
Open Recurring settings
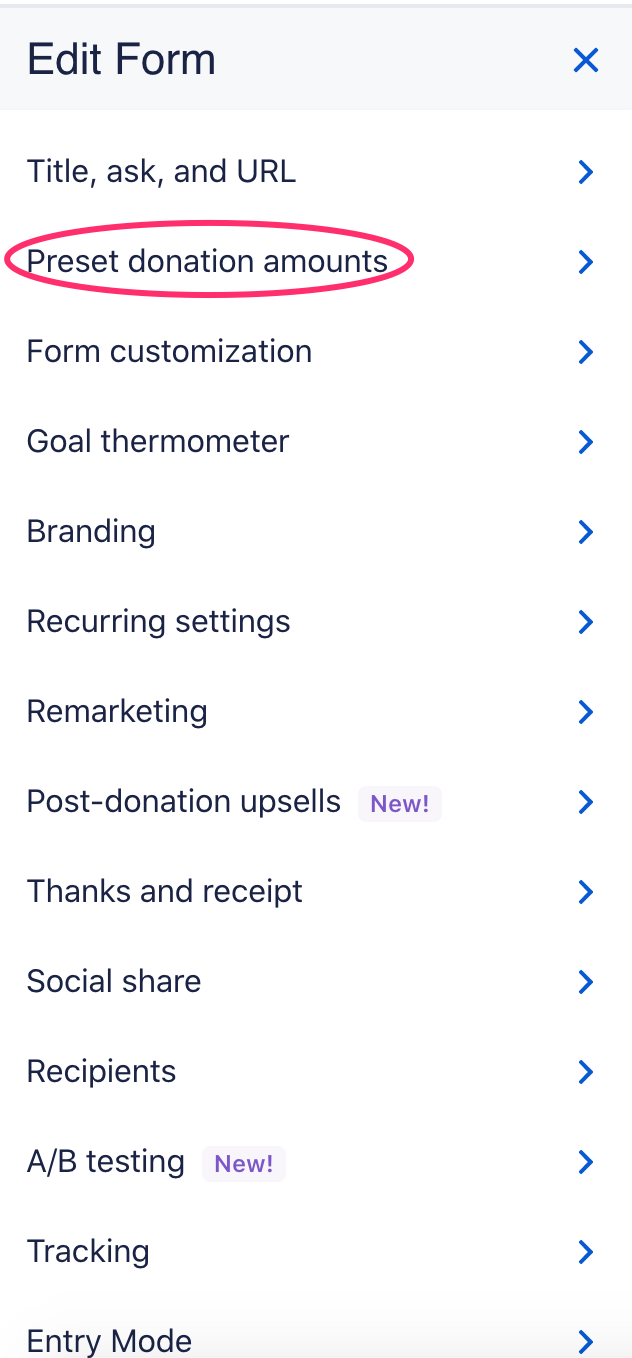(x=158, y=622)
